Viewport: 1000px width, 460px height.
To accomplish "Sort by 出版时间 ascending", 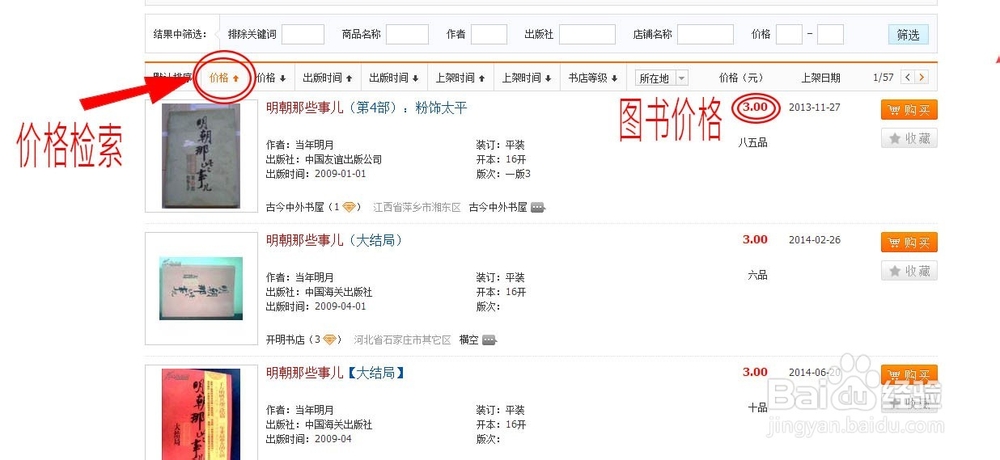I will pos(328,78).
